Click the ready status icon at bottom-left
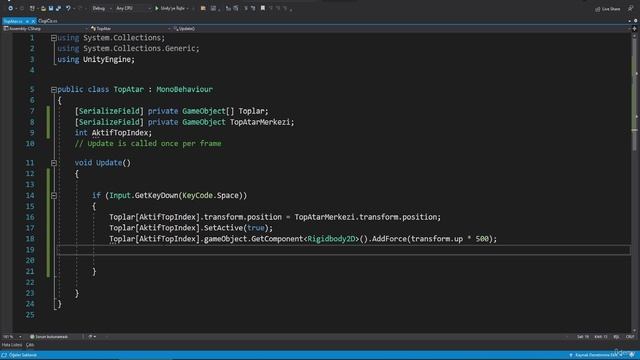The image size is (640, 360). tap(4, 355)
